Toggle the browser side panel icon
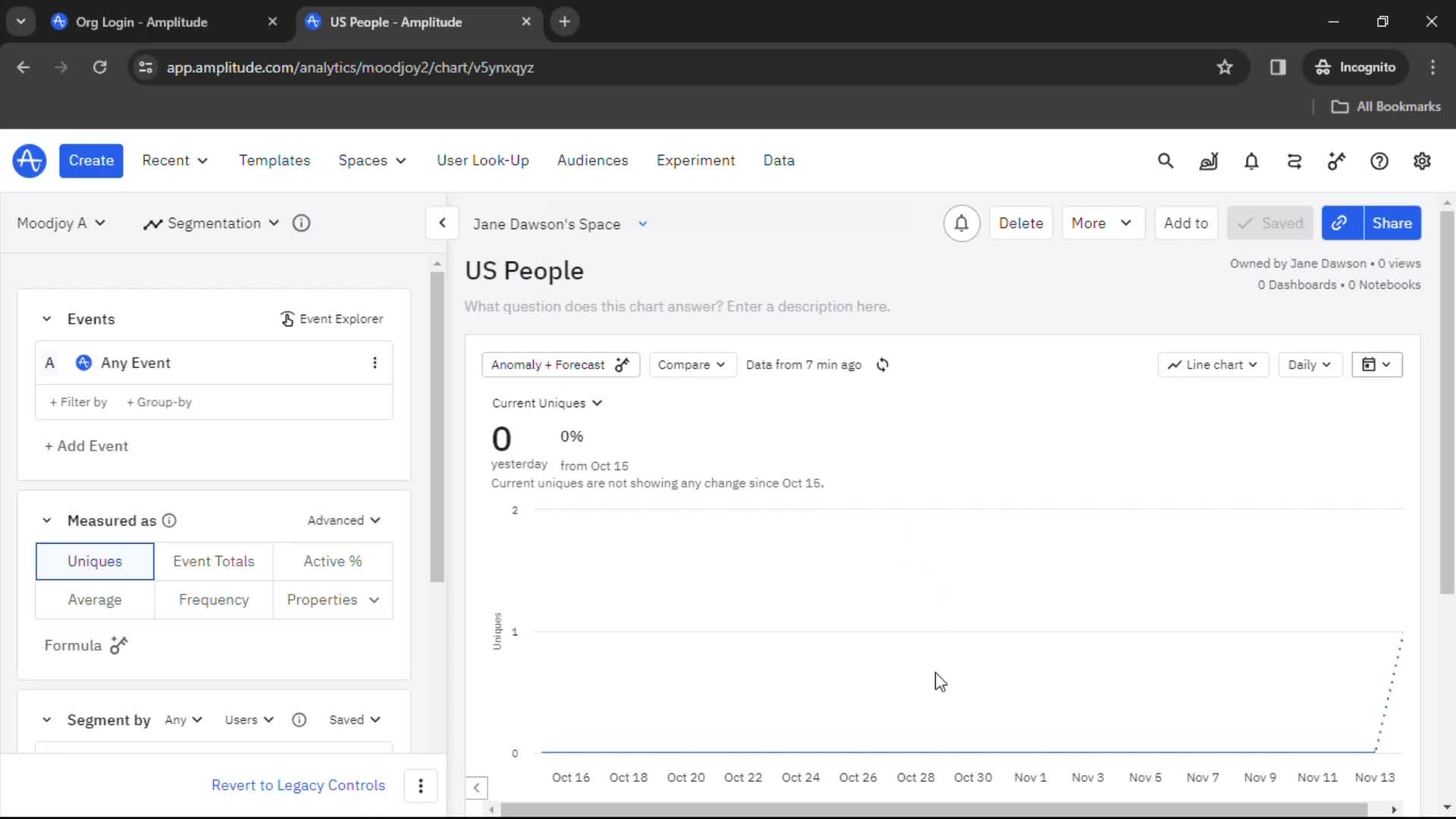 coord(1278,67)
